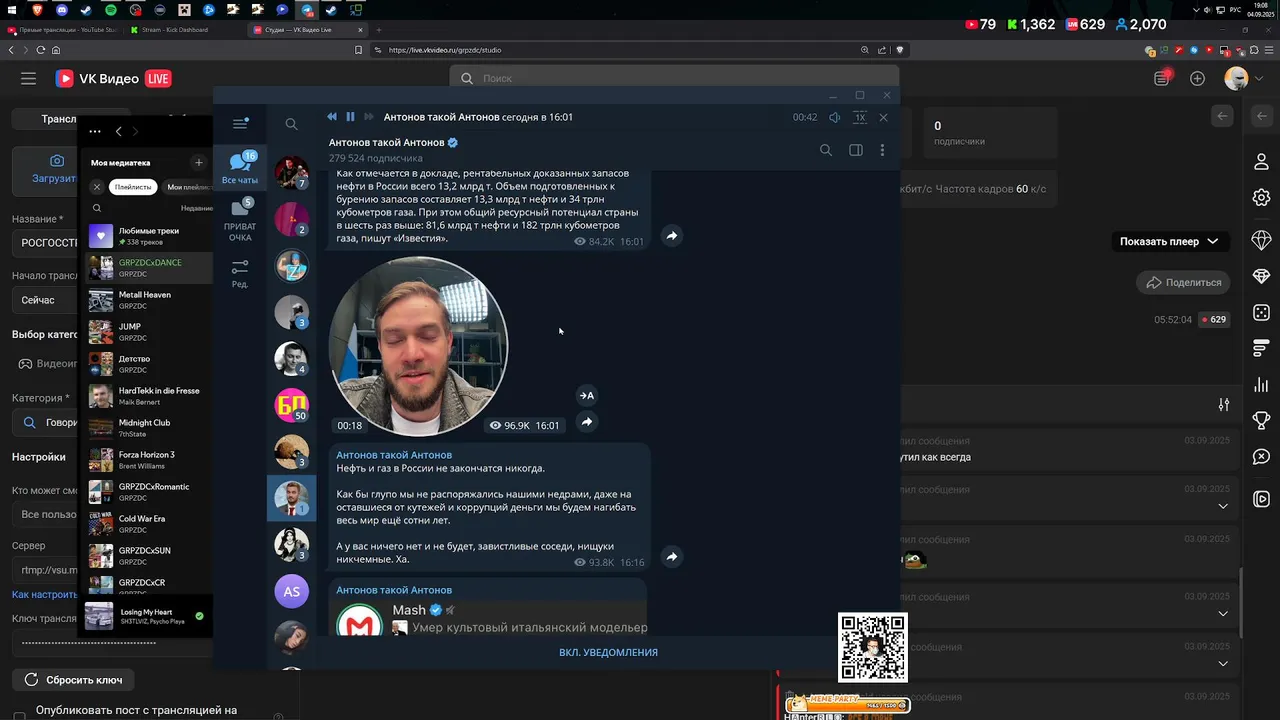The image size is (1280, 720).
Task: Collapse the right sidebar with arrow
Action: [x=1261, y=116]
